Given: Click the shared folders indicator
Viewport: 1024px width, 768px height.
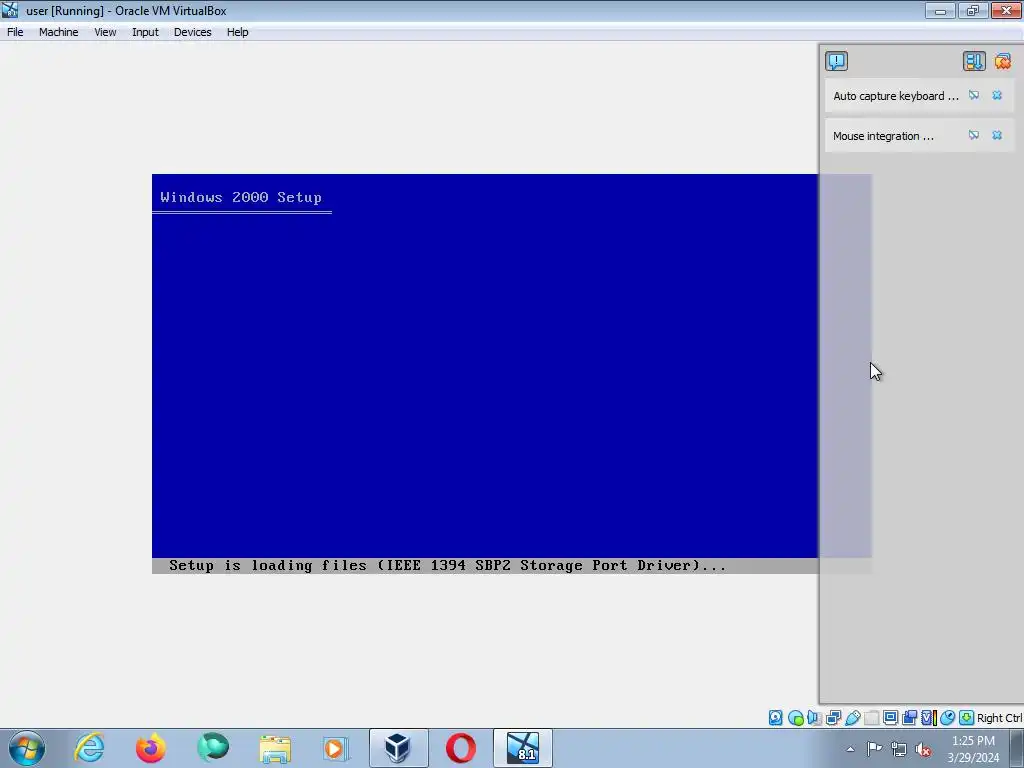Looking at the screenshot, I should (871, 718).
